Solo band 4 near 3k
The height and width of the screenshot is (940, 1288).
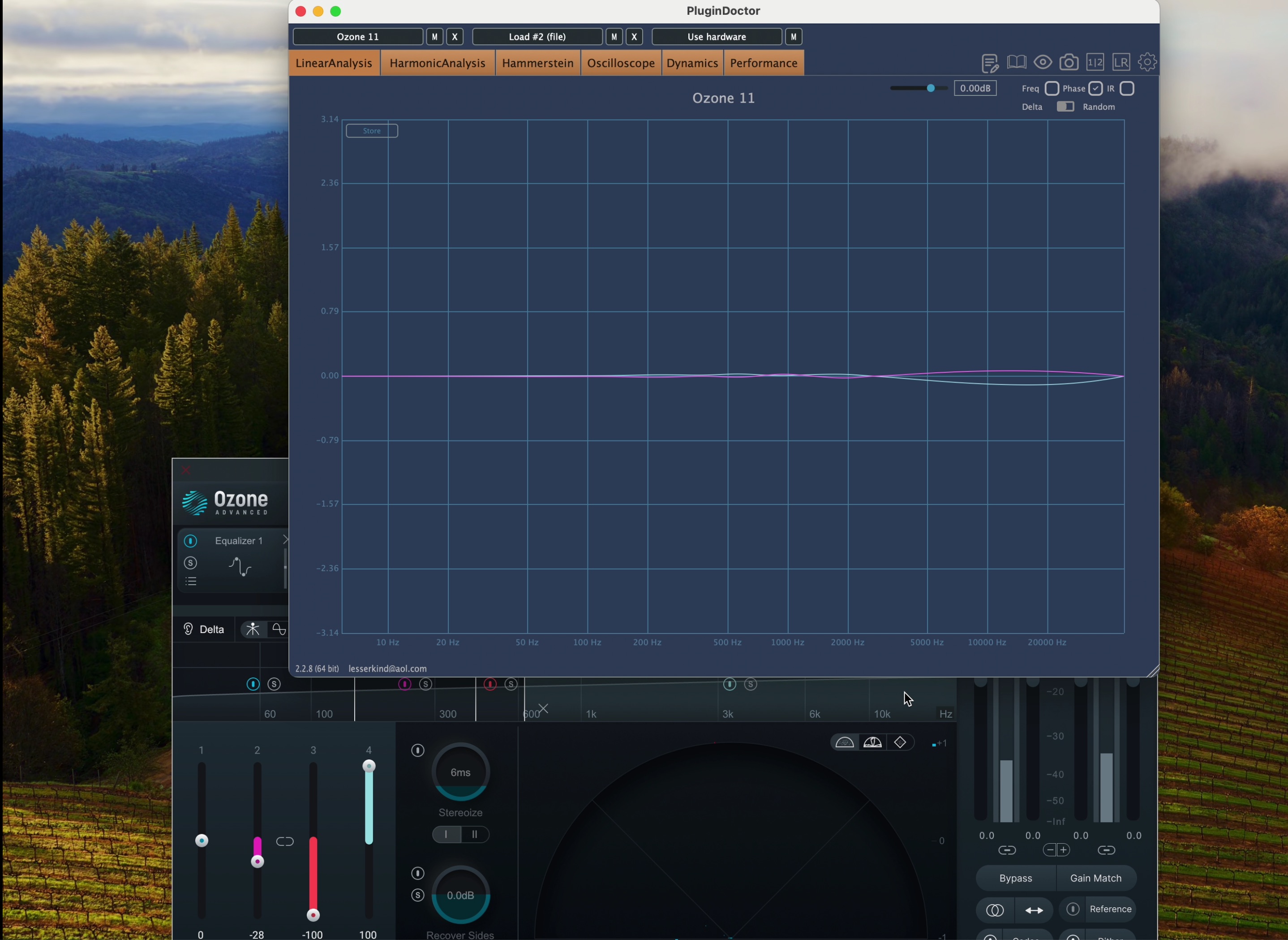click(x=751, y=684)
